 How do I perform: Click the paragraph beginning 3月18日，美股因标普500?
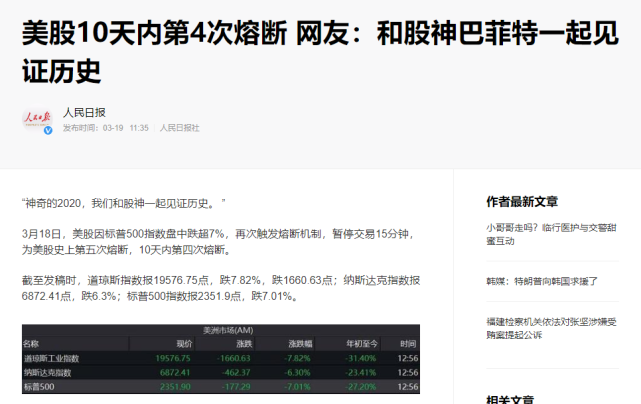point(219,242)
